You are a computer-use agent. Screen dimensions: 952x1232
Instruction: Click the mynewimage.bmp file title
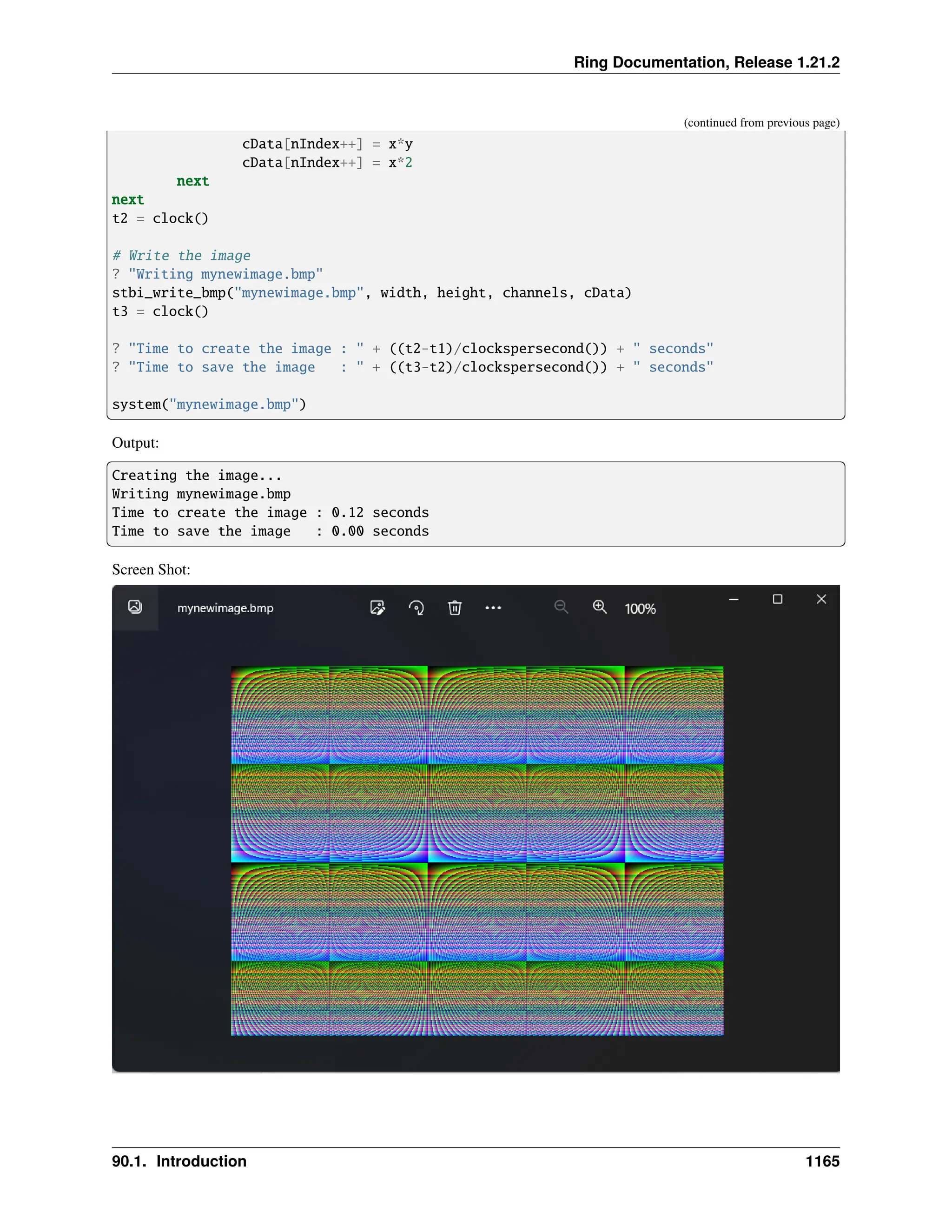tap(225, 608)
